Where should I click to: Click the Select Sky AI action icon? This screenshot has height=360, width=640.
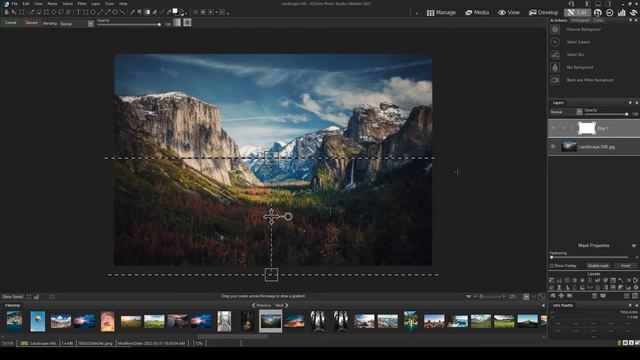(555, 55)
